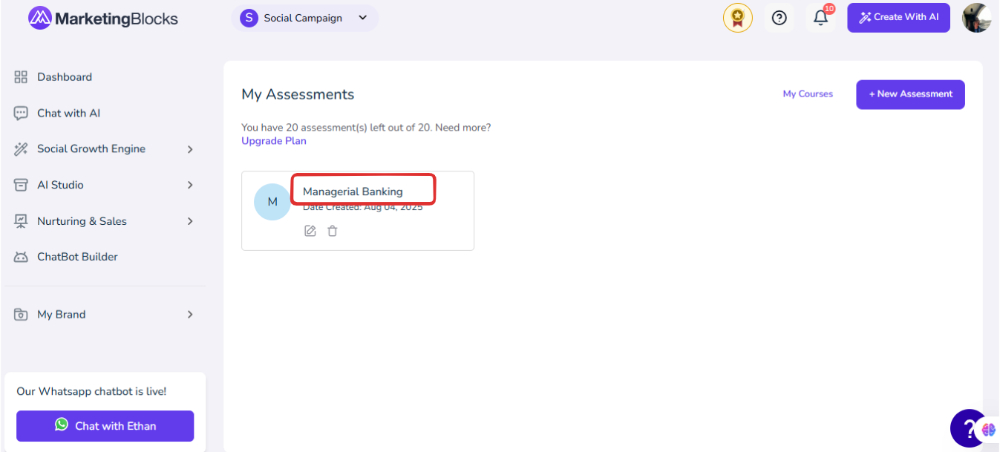
Task: Open ChatBot Builder
Action: (x=77, y=257)
